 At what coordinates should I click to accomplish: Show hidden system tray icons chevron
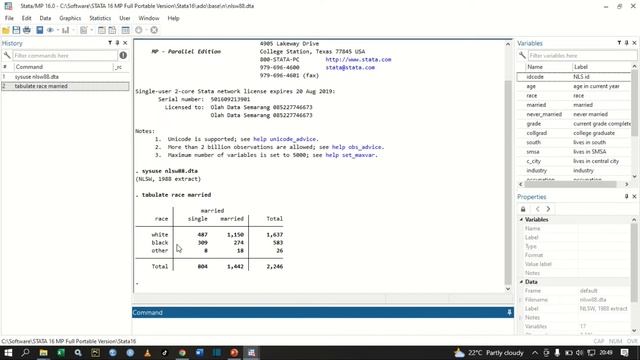point(535,353)
